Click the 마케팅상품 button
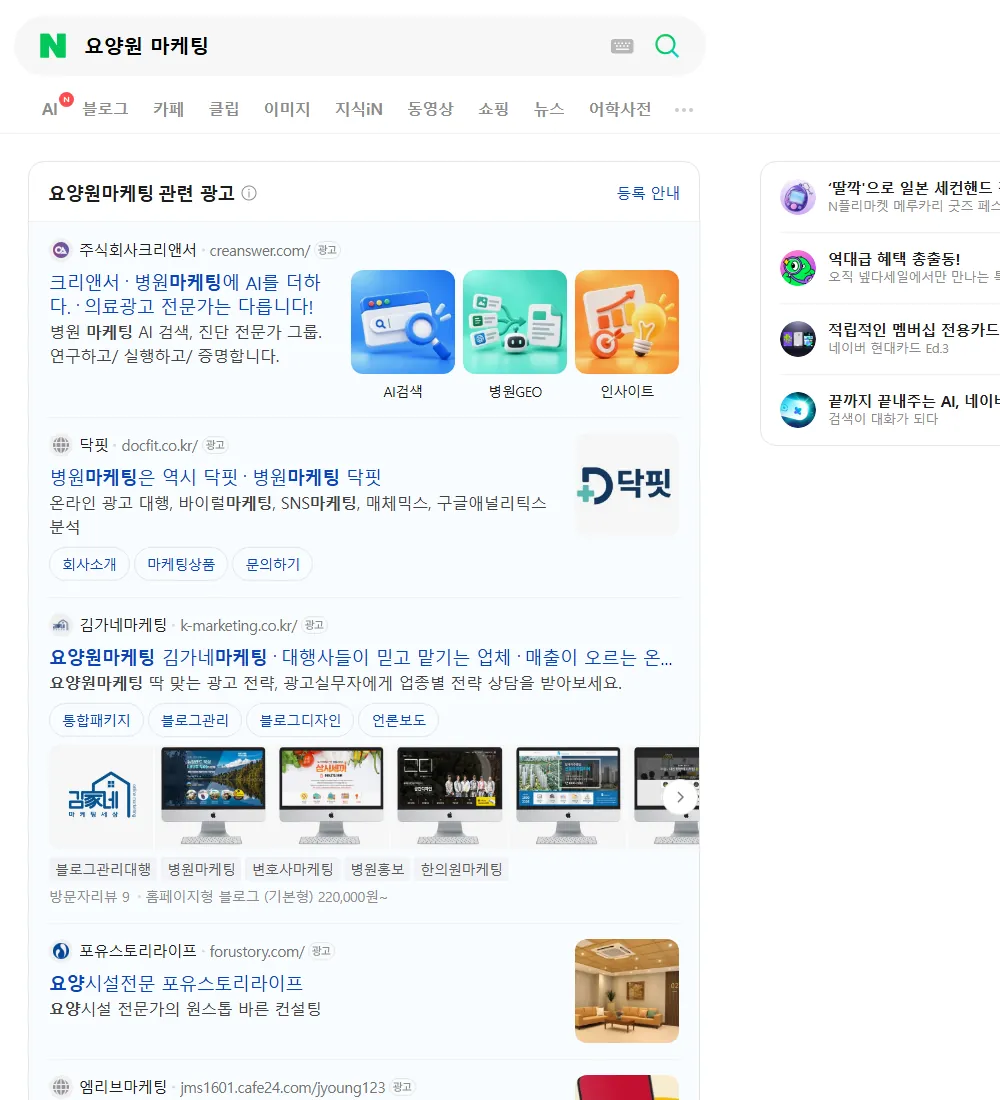This screenshot has width=1000, height=1100. pos(181,564)
